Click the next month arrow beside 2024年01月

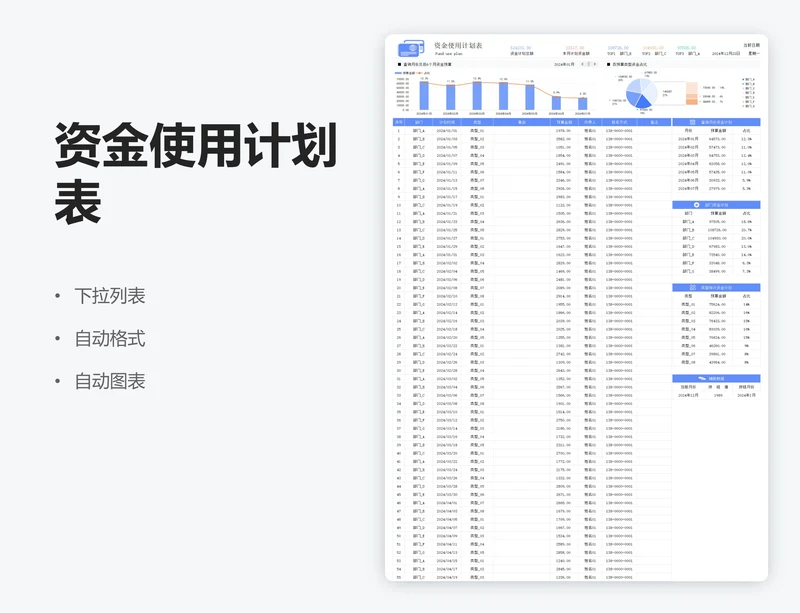click(594, 64)
